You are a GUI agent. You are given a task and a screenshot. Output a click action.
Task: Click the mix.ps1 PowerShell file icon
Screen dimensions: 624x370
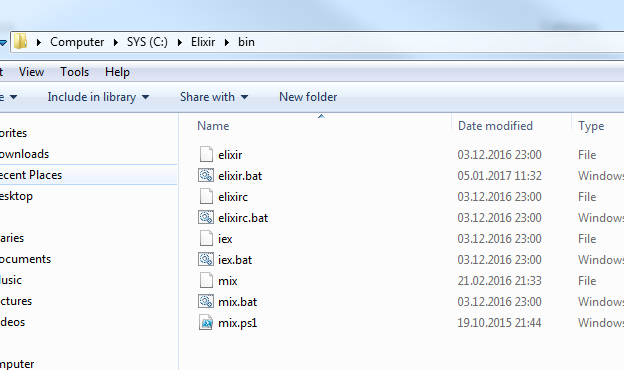(x=206, y=323)
